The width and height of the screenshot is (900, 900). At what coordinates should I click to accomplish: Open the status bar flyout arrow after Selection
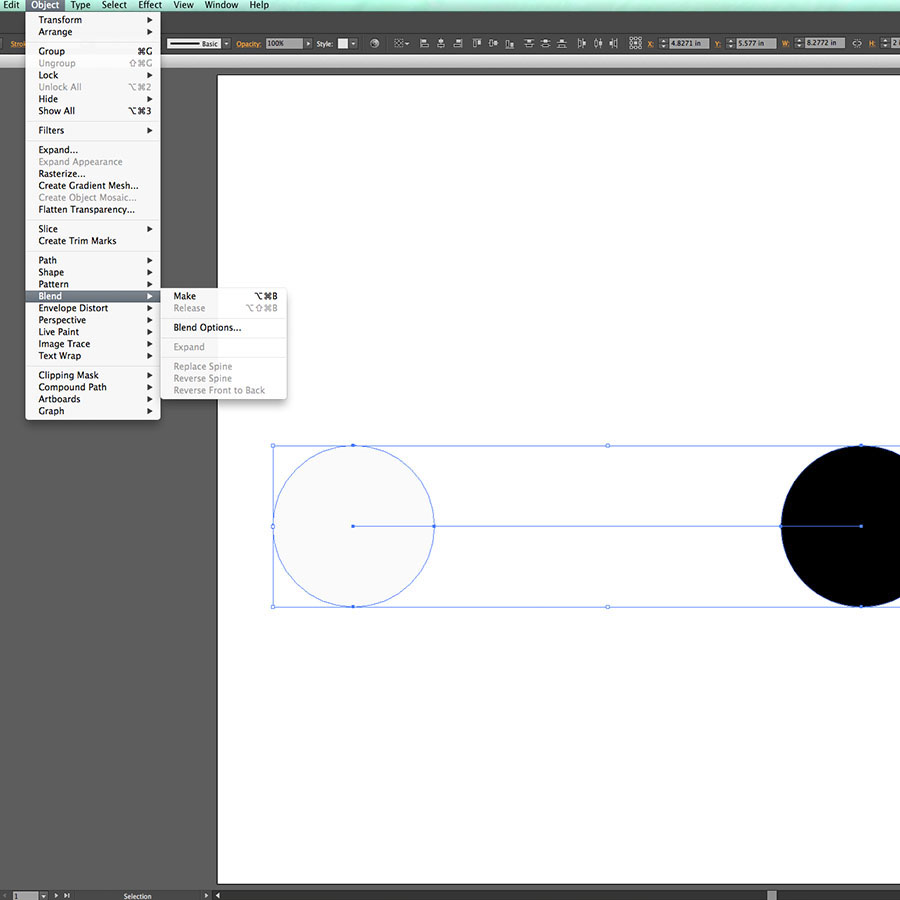206,895
